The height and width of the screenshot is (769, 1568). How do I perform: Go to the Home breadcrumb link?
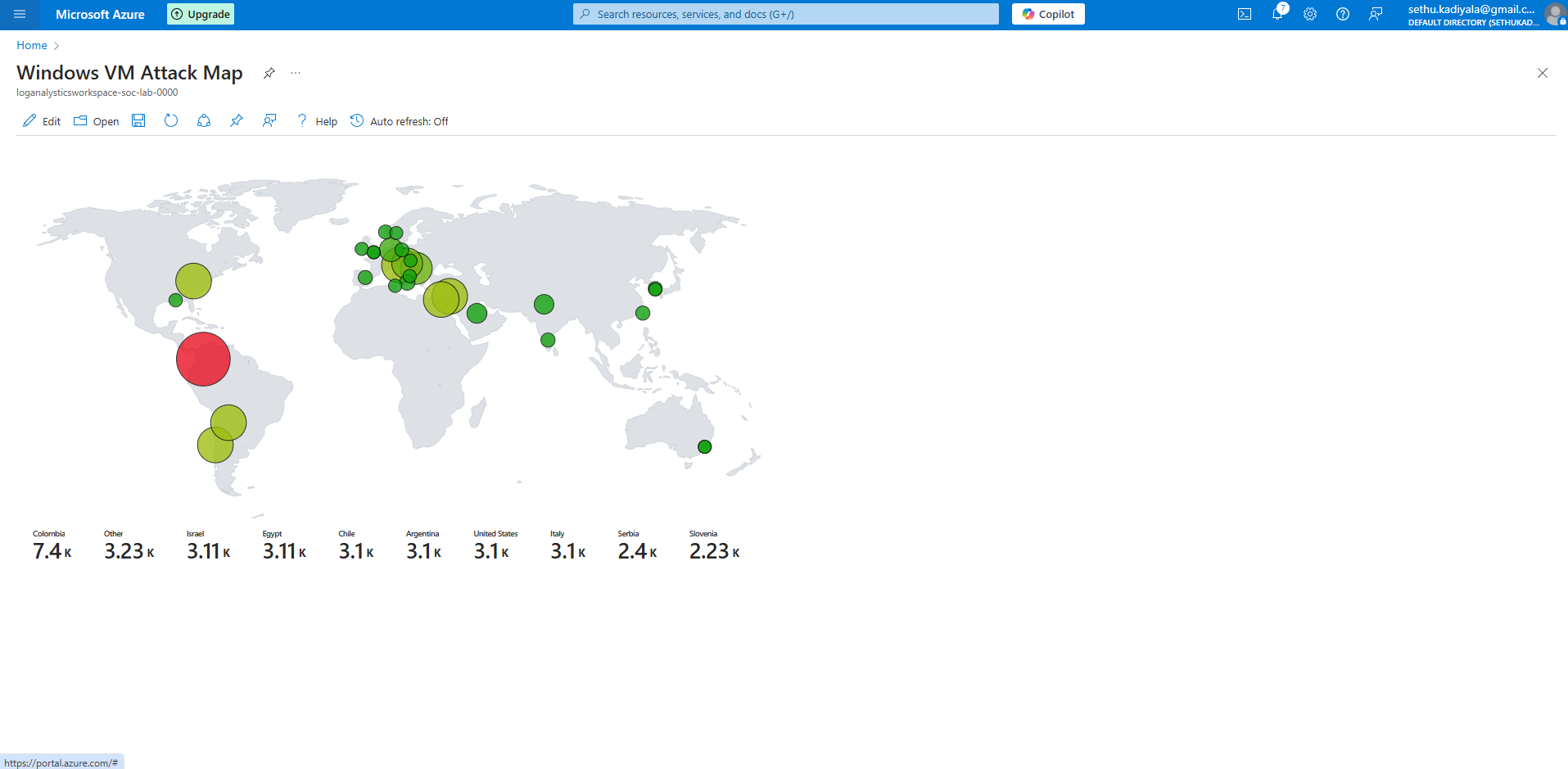coord(32,46)
